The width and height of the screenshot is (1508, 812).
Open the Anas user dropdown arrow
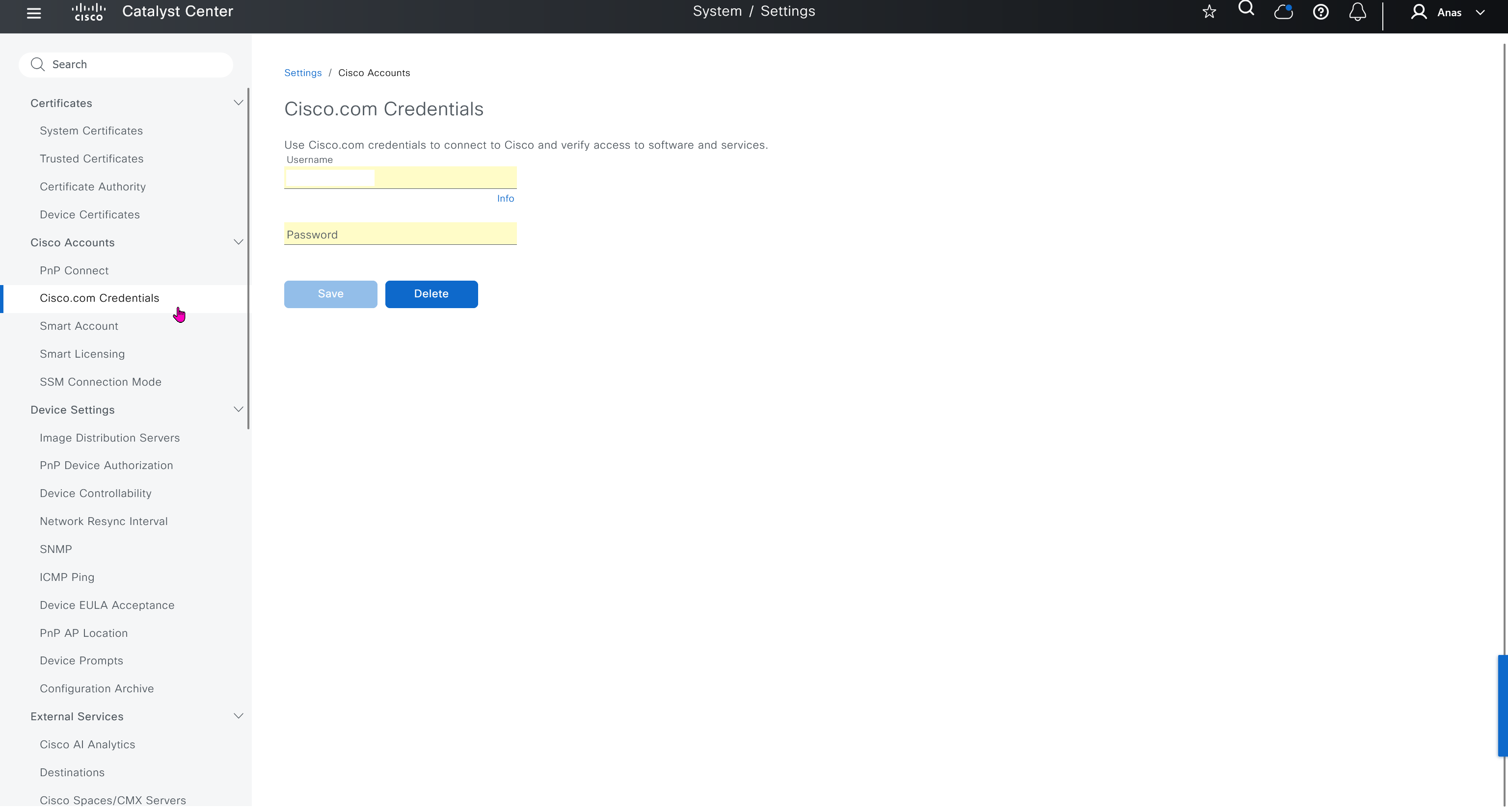click(x=1480, y=13)
